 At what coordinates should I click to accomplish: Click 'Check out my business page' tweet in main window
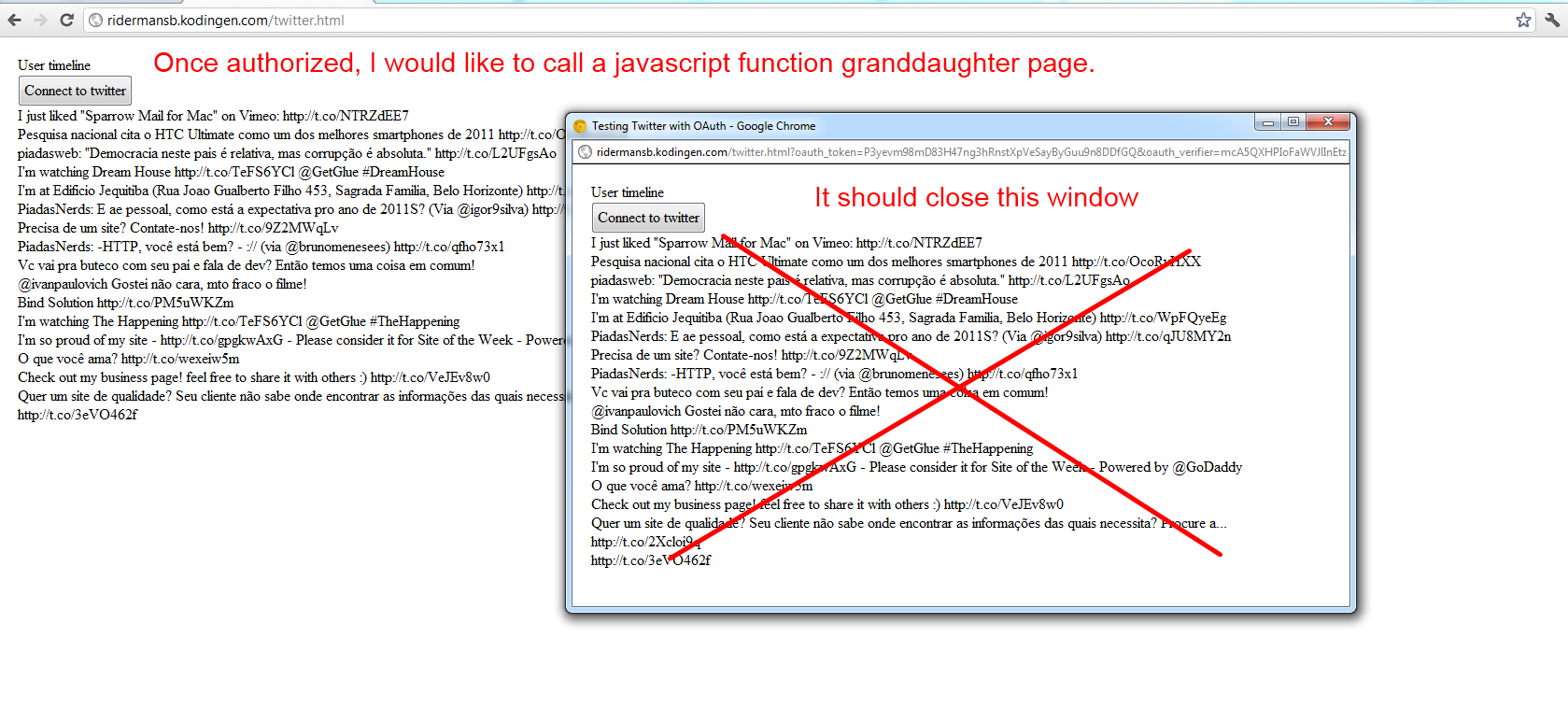point(253,377)
